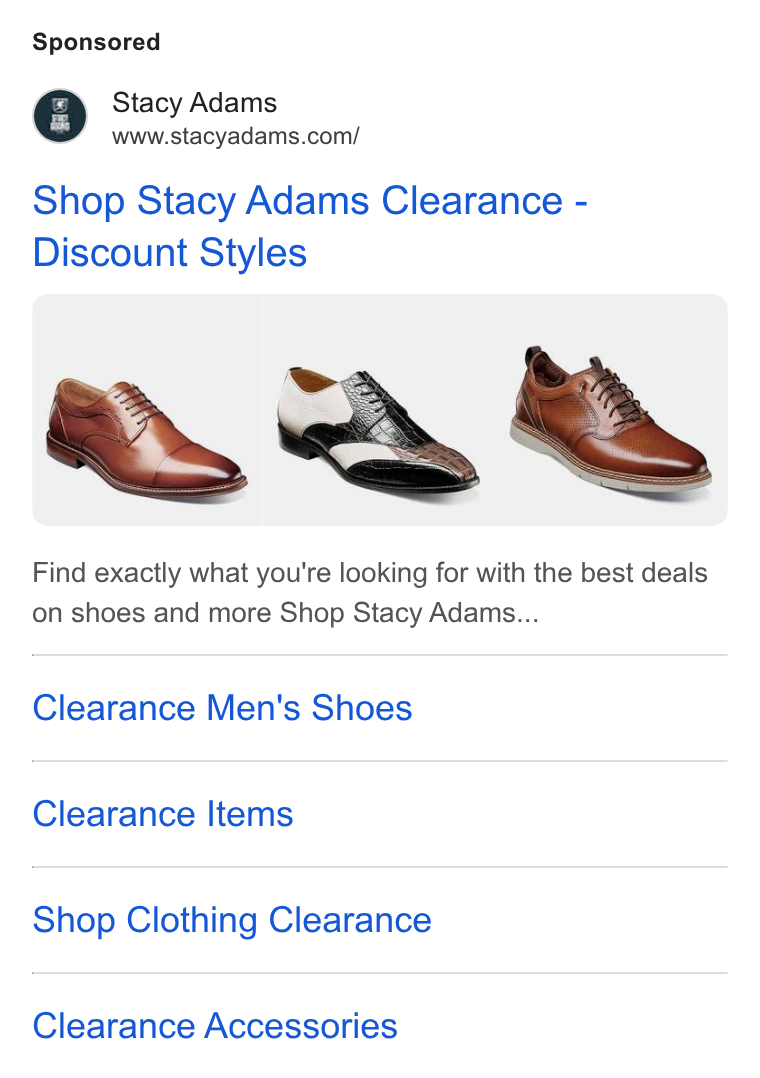The height and width of the screenshot is (1078, 760).
Task: Click the Stacy Adams round logo icon
Action: click(60, 116)
